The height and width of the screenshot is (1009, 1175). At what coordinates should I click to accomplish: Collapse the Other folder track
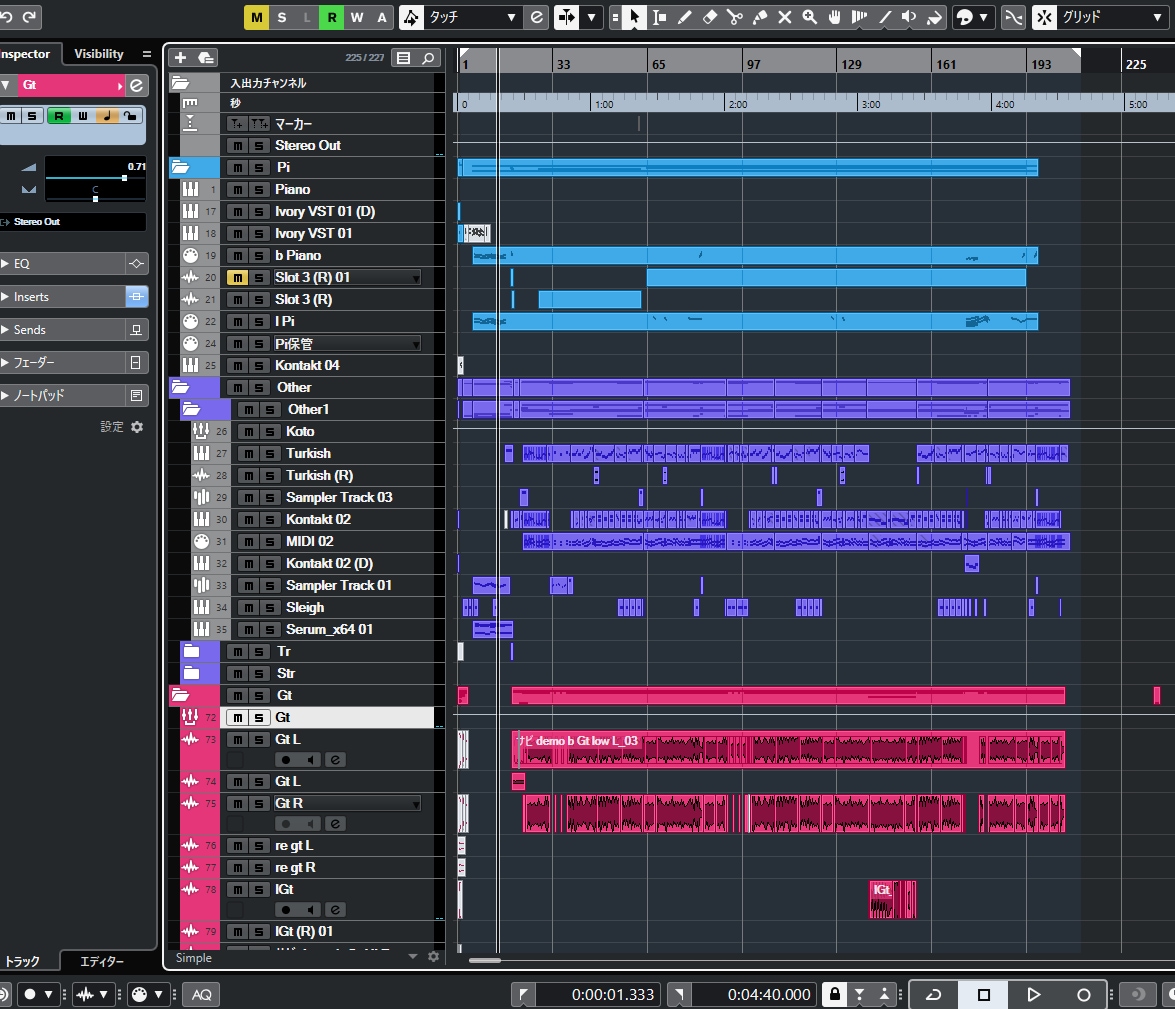point(180,388)
